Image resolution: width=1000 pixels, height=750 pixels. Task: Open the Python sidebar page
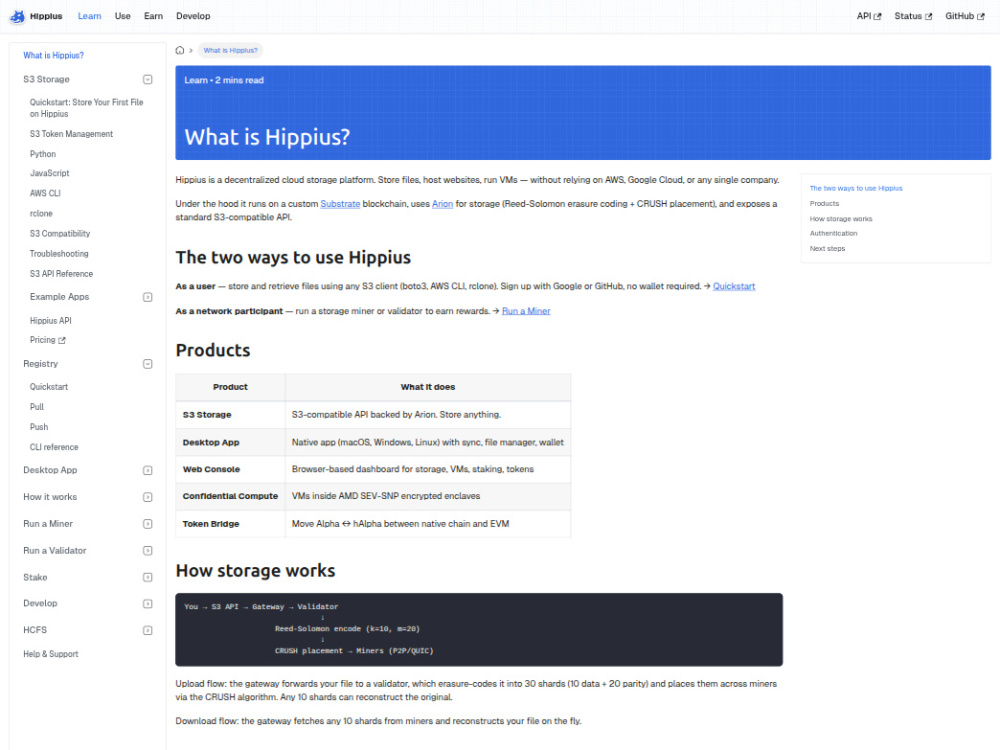point(43,154)
